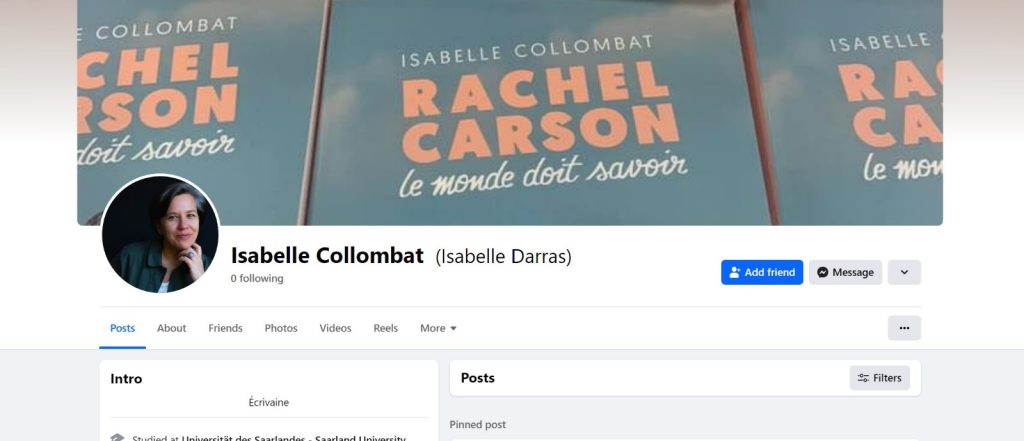
Task: Click the Filters sliders icon
Action: click(863, 378)
